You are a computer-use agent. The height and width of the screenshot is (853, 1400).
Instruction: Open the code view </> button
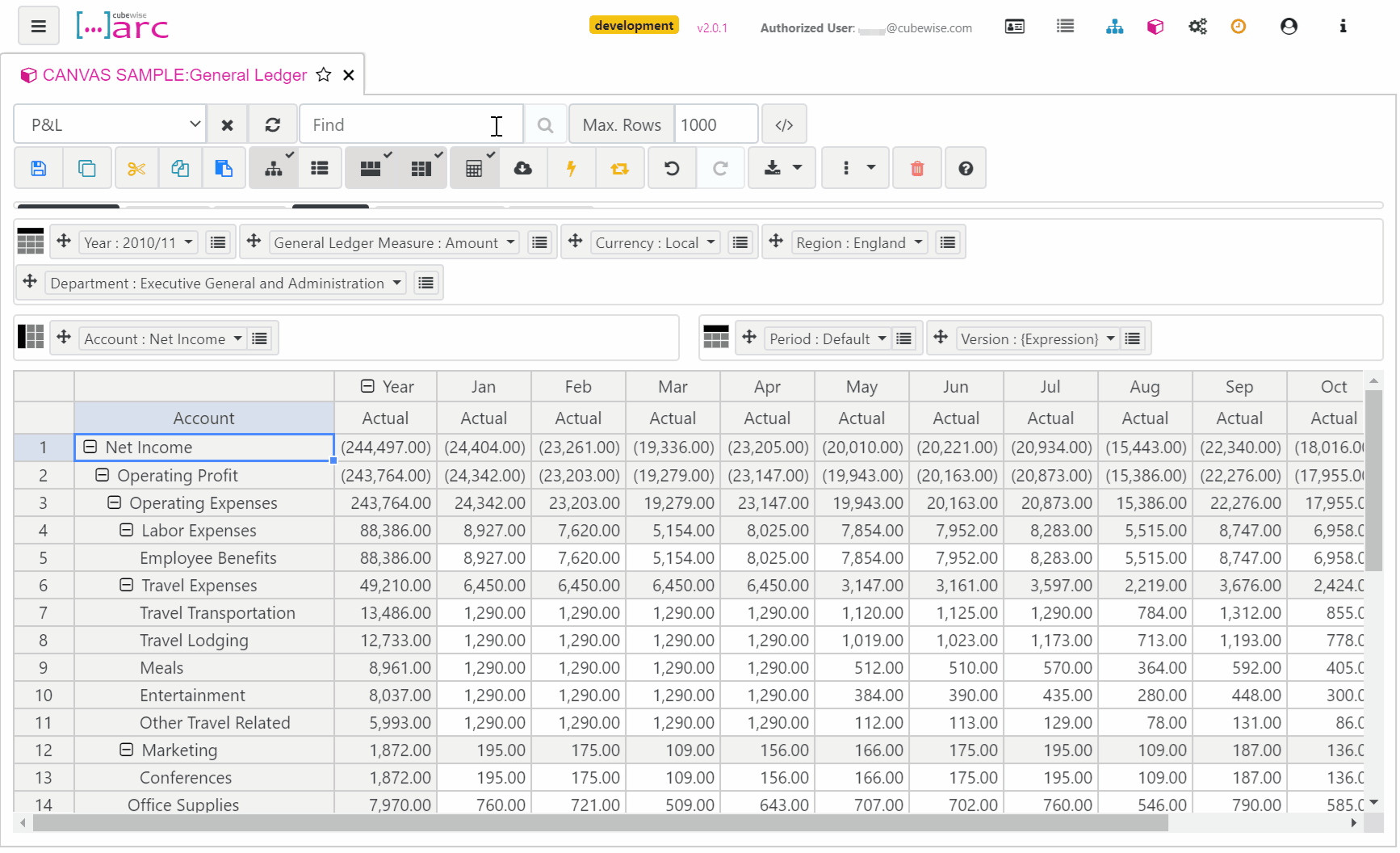pos(784,125)
